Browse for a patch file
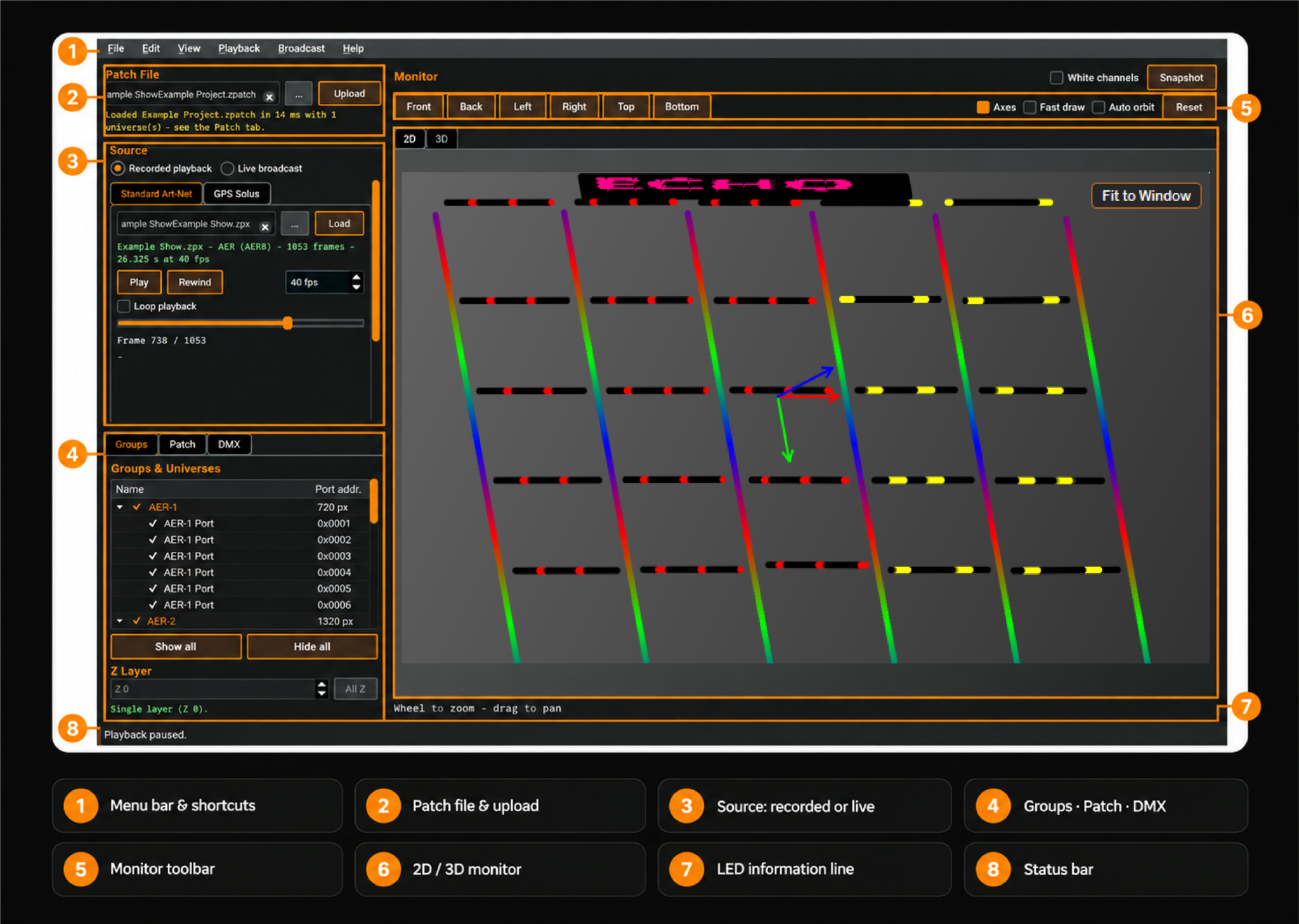 tap(298, 94)
